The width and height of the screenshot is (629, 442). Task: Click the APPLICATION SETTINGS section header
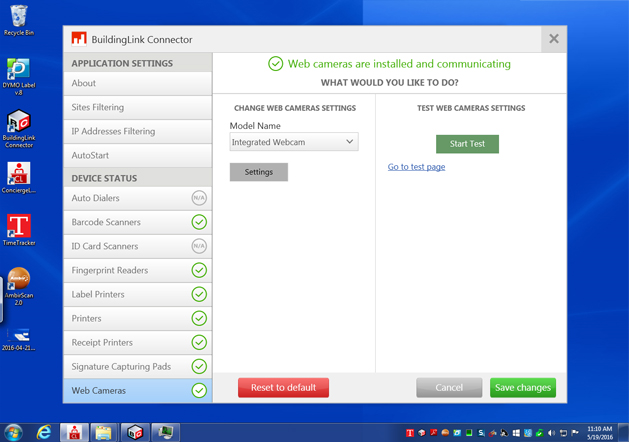click(138, 63)
